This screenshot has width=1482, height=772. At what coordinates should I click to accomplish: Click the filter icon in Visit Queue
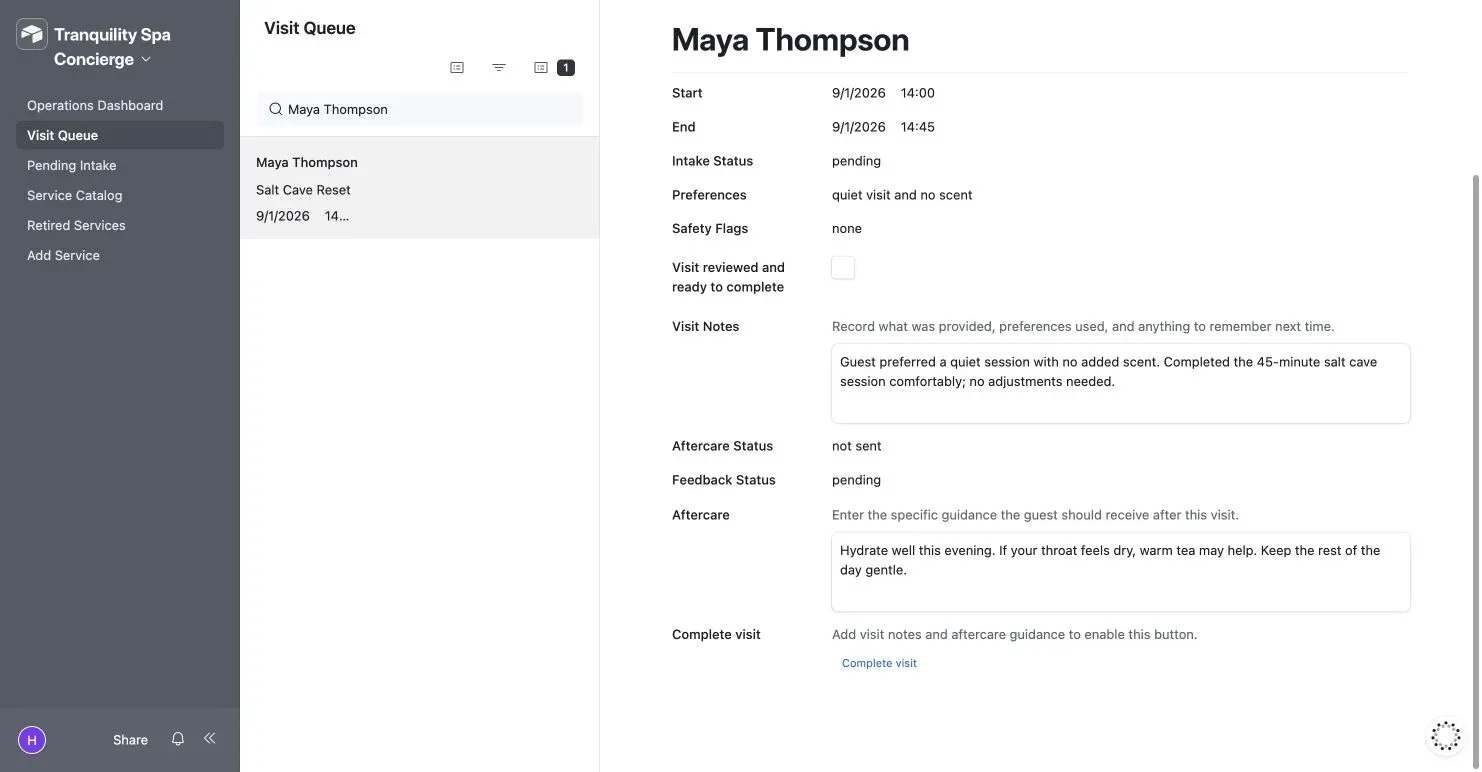tap(499, 68)
